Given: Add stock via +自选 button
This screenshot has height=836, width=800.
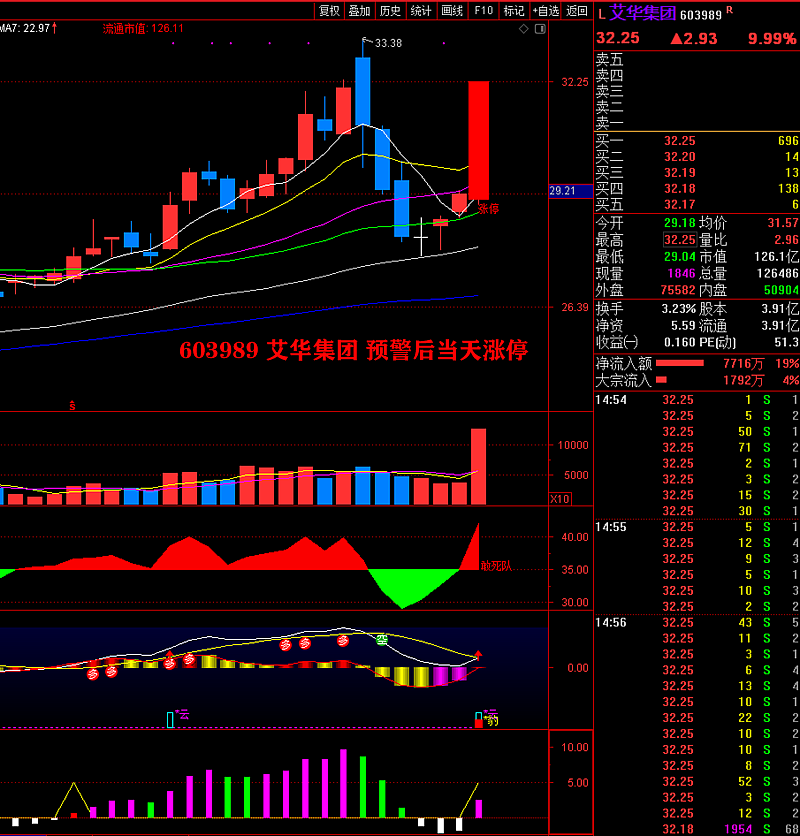Looking at the screenshot, I should (x=546, y=10).
